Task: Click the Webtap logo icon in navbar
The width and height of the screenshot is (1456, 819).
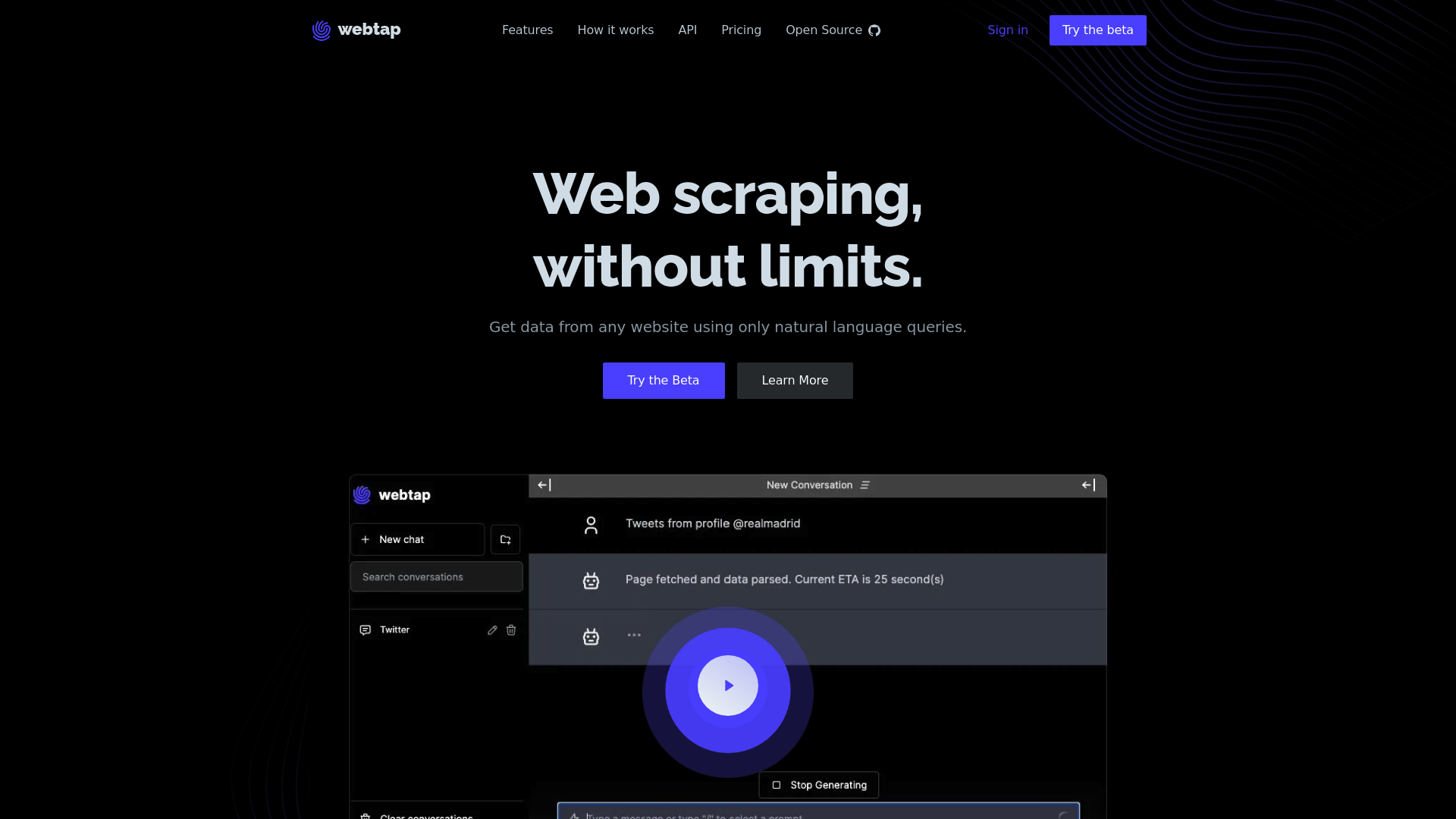Action: click(x=321, y=30)
